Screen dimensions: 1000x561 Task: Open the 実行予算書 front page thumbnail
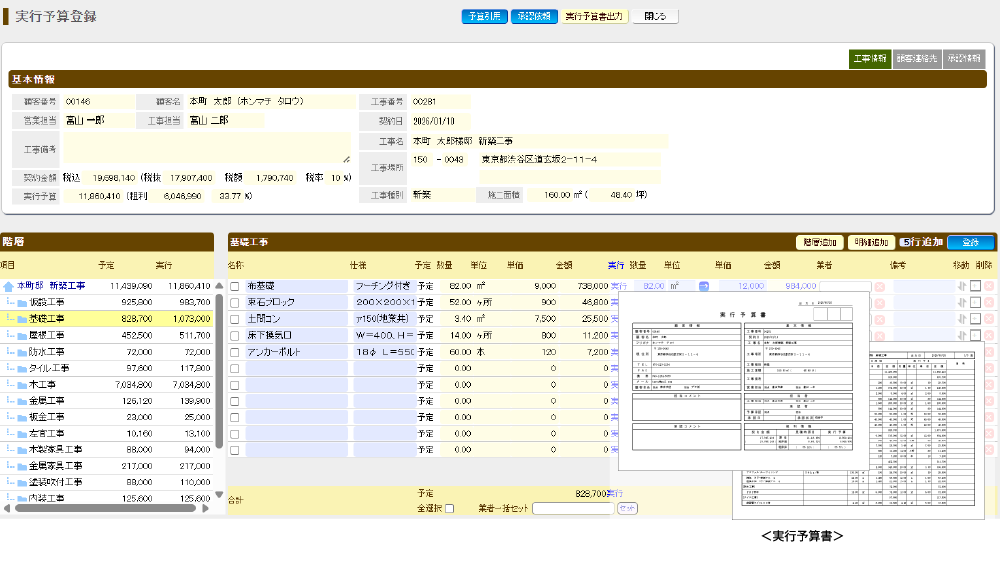pos(744,381)
